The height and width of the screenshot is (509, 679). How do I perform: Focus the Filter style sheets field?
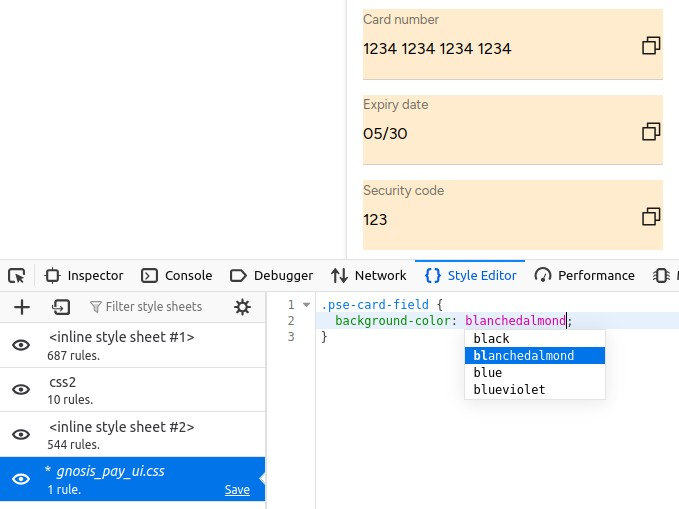pyautogui.click(x=153, y=307)
